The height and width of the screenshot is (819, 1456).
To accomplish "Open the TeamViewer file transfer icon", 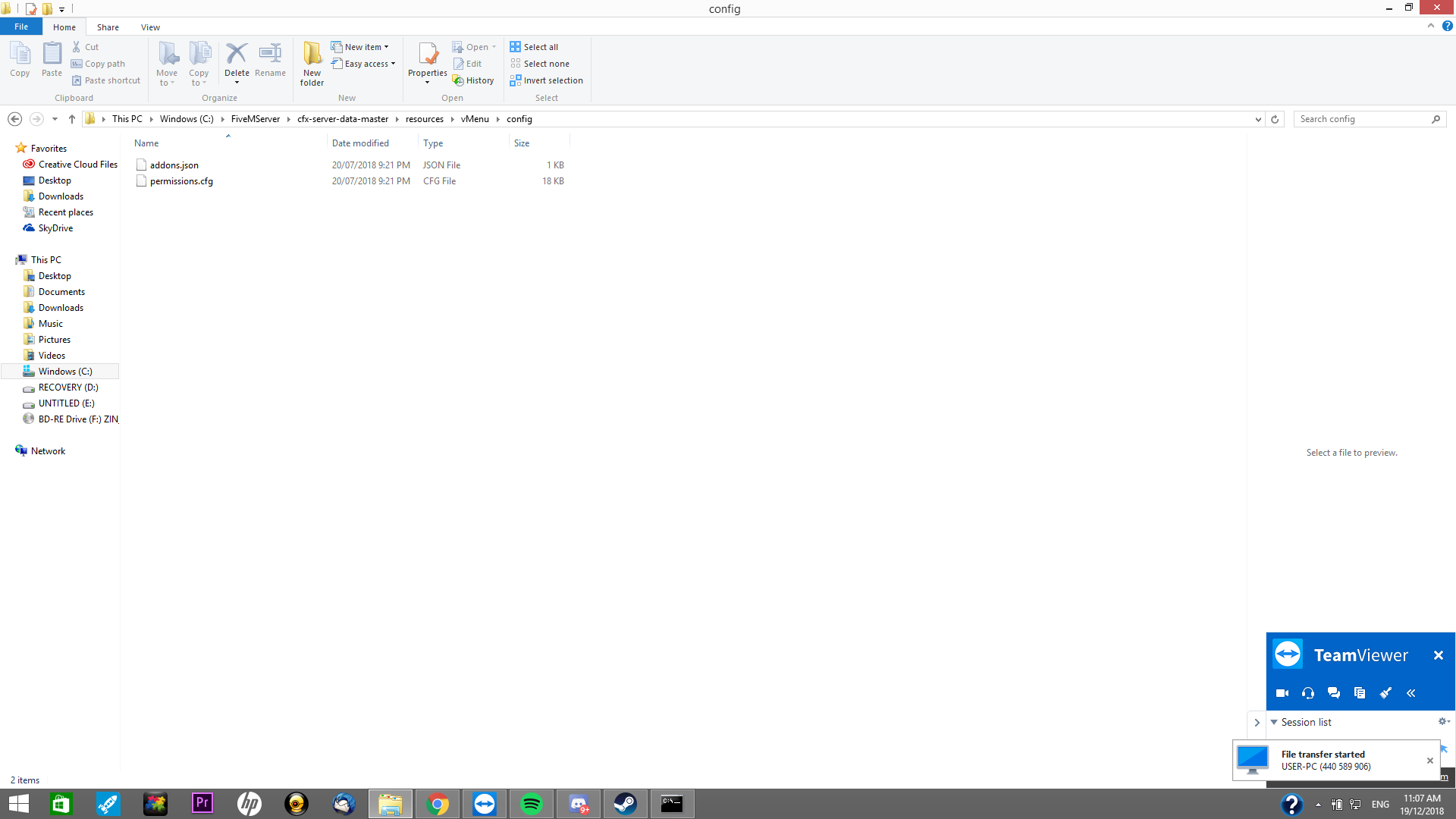I will tap(1360, 693).
